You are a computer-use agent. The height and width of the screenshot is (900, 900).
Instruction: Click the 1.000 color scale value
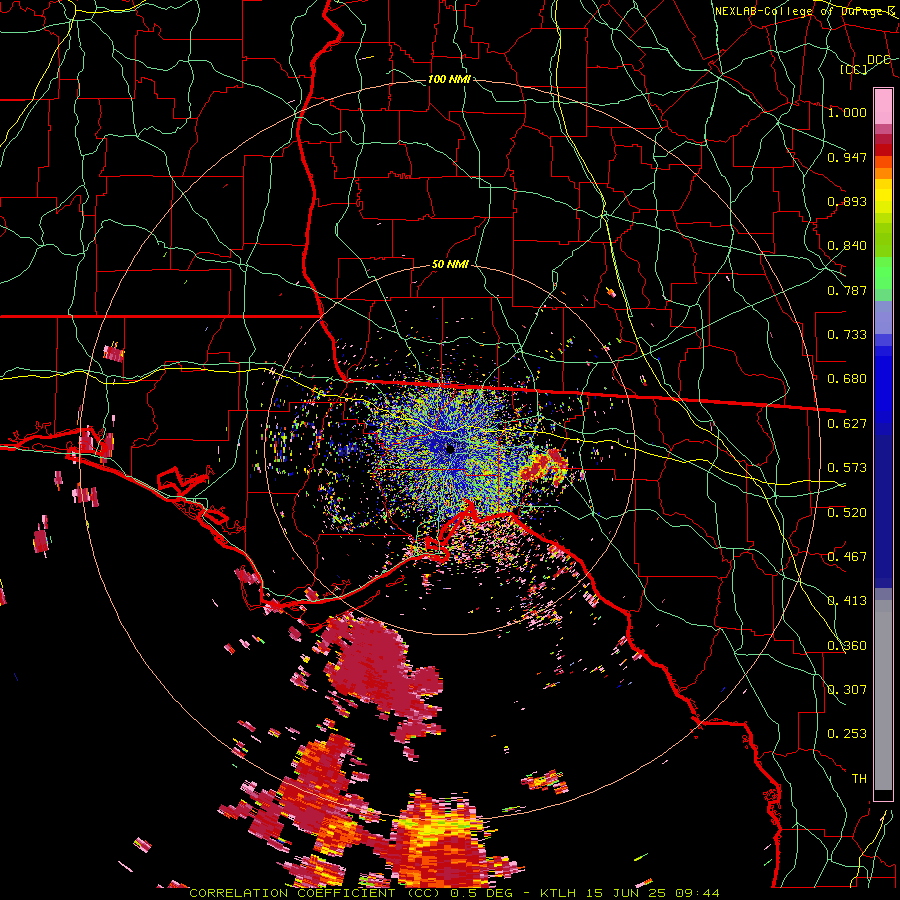pyautogui.click(x=847, y=112)
